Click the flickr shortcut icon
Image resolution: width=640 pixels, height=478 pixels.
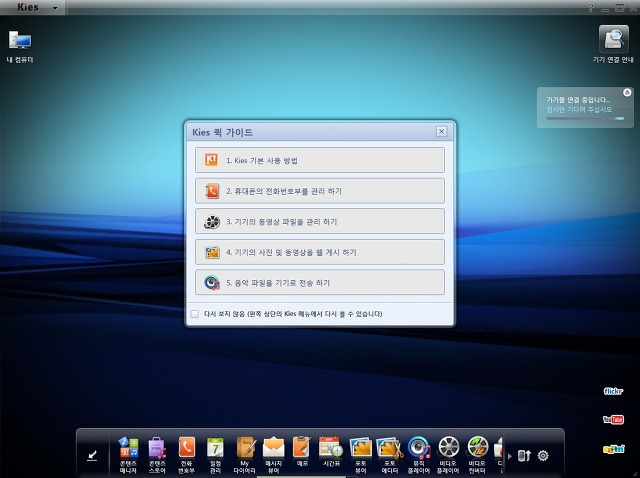click(613, 391)
